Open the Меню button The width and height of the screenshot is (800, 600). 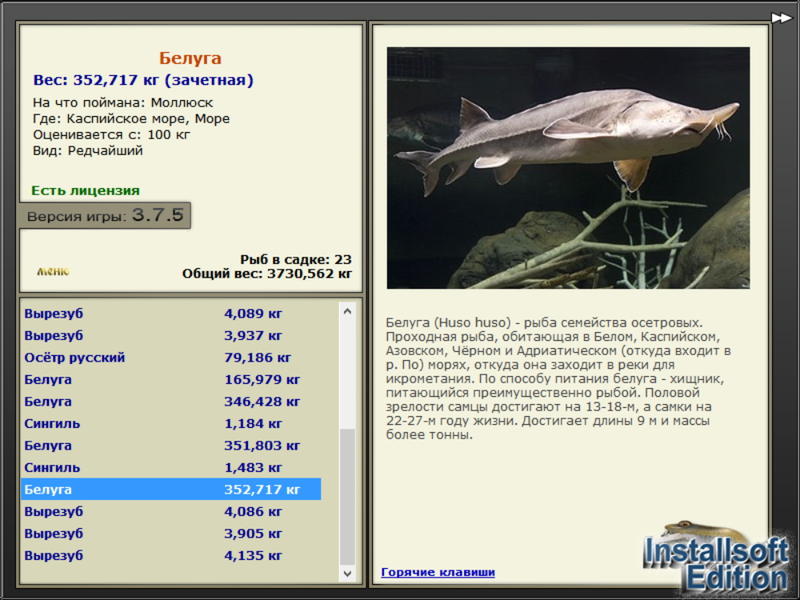pos(53,271)
